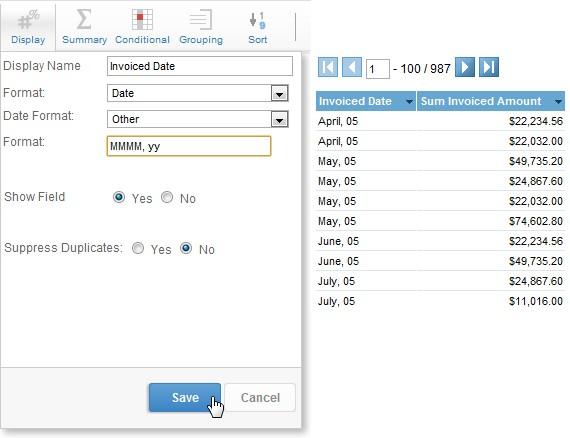The image size is (570, 438).
Task: Open Sum Invoiced Amount column menu arrow
Action: click(x=559, y=101)
